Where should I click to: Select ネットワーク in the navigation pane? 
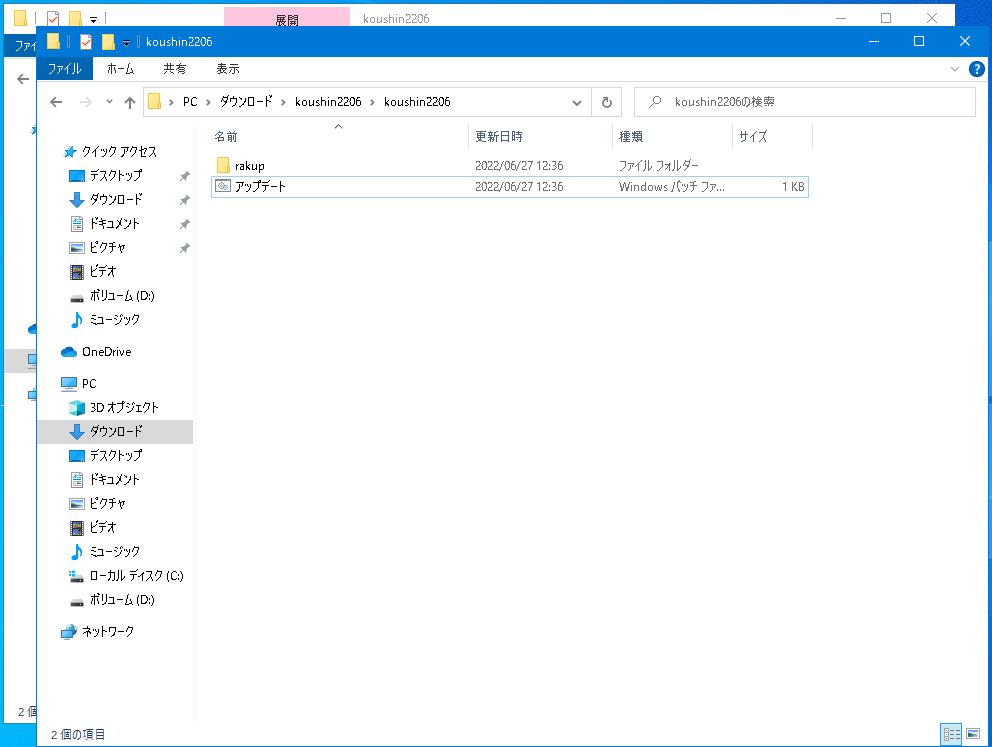(x=107, y=632)
